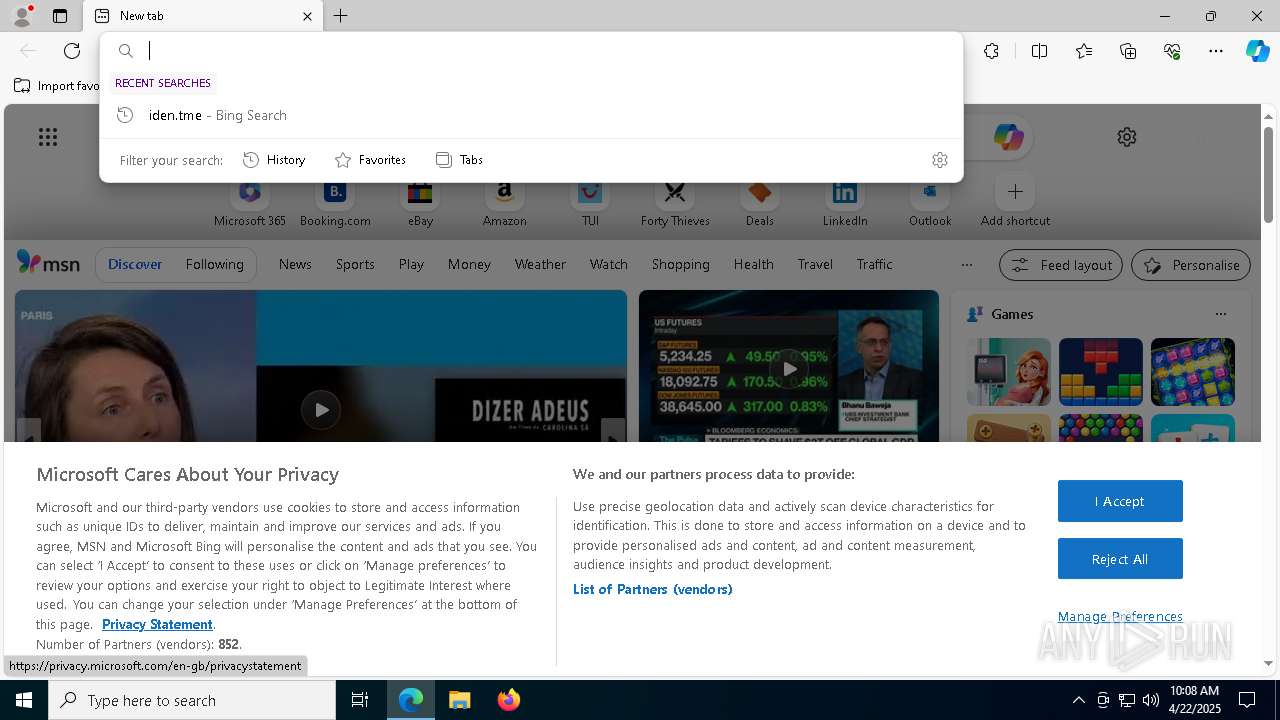The width and height of the screenshot is (1280, 720).
Task: Open page settings gear icon
Action: [1127, 137]
